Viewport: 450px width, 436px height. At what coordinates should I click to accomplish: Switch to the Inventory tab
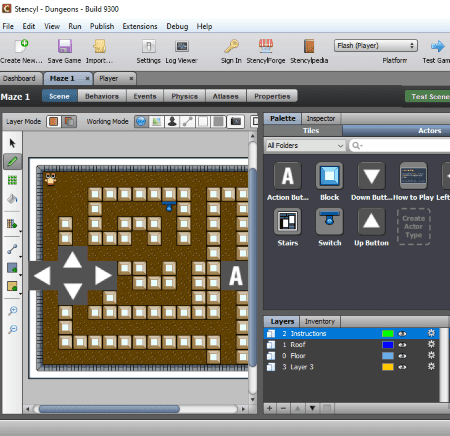click(320, 321)
